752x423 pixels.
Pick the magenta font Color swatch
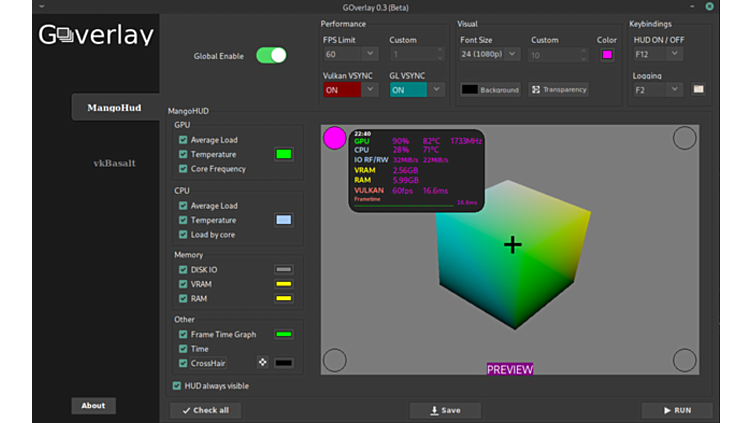click(607, 55)
